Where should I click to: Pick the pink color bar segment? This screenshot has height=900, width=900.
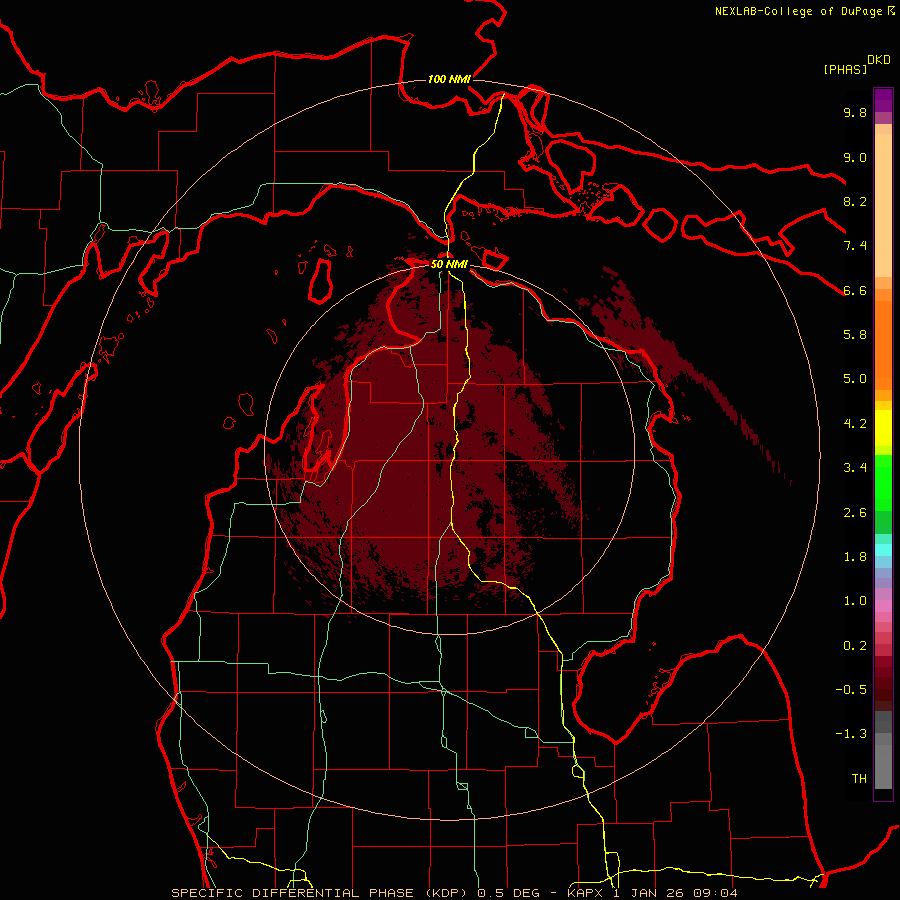(x=883, y=606)
